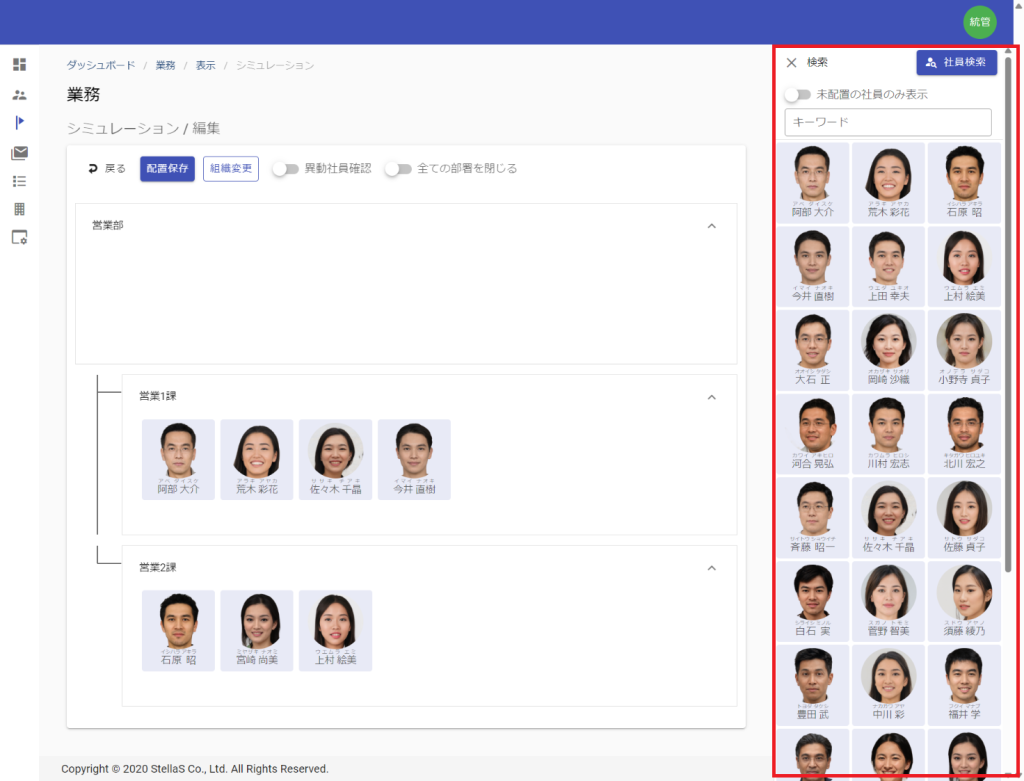This screenshot has width=1024, height=781.
Task: Toggle 全ての部署を閉じる switch
Action: click(398, 169)
